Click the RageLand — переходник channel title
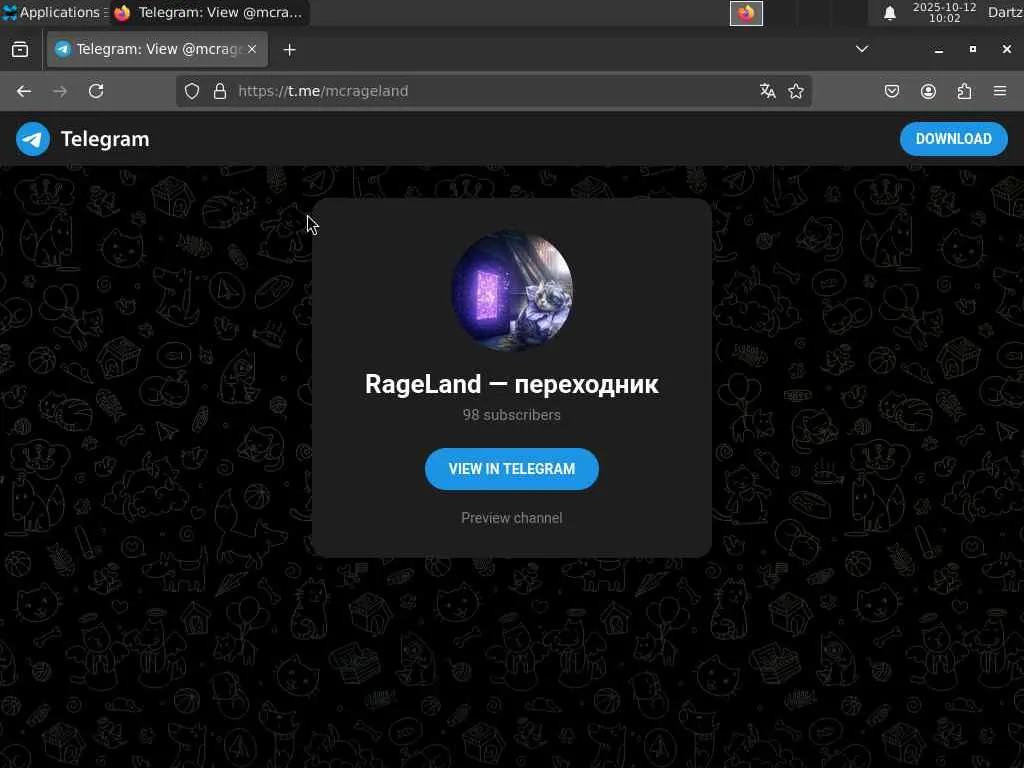This screenshot has width=1024, height=768. (511, 384)
